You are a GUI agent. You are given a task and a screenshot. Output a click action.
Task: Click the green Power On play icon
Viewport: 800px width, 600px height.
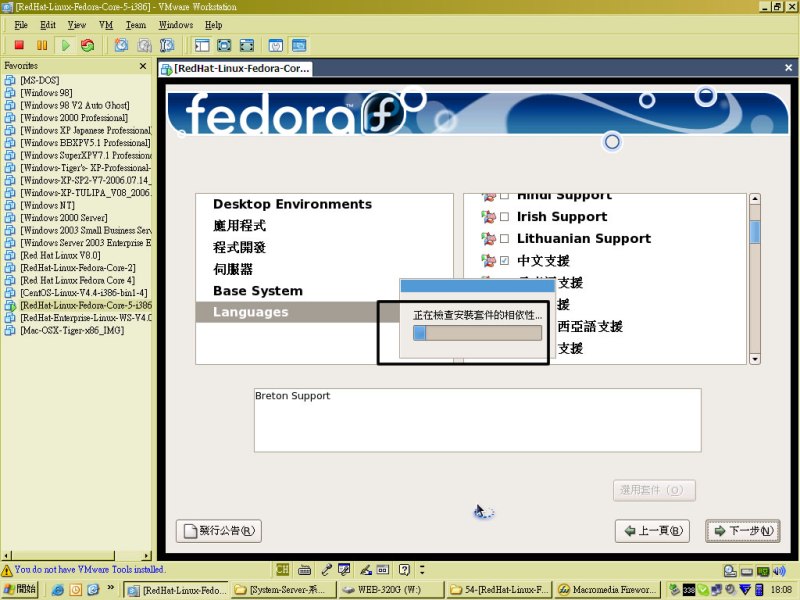coord(65,45)
